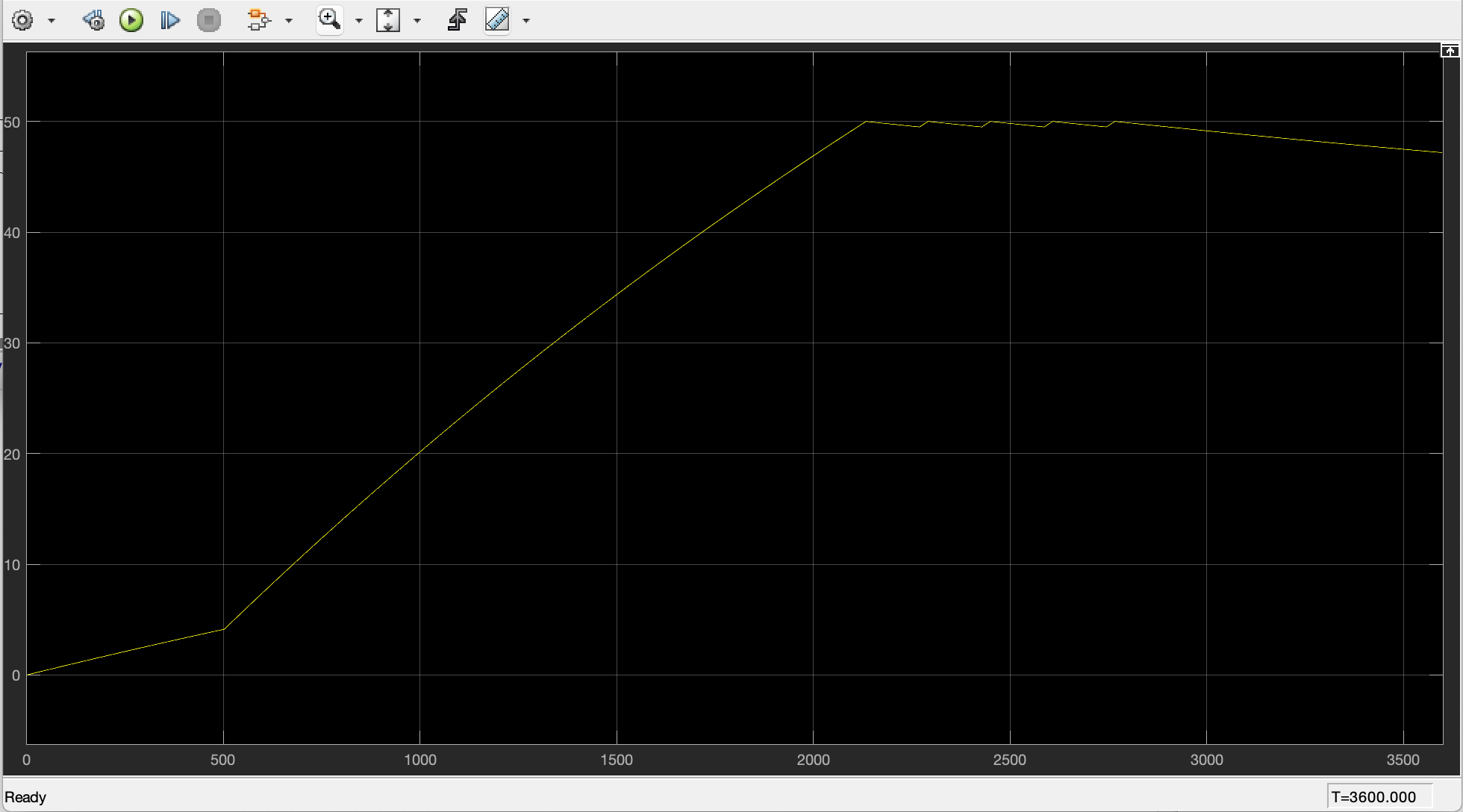Image resolution: width=1463 pixels, height=812 pixels.
Task: Expand the highlight block dropdown arrow
Action: coord(289,21)
